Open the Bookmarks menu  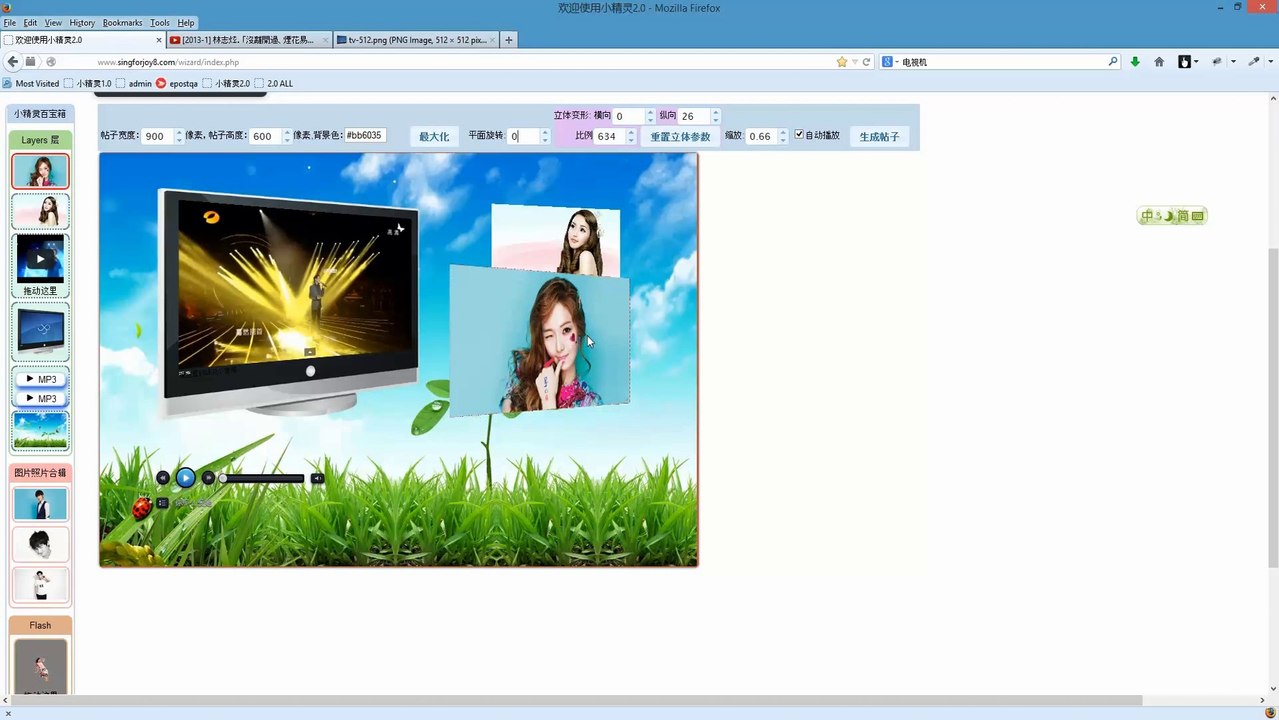(122, 22)
